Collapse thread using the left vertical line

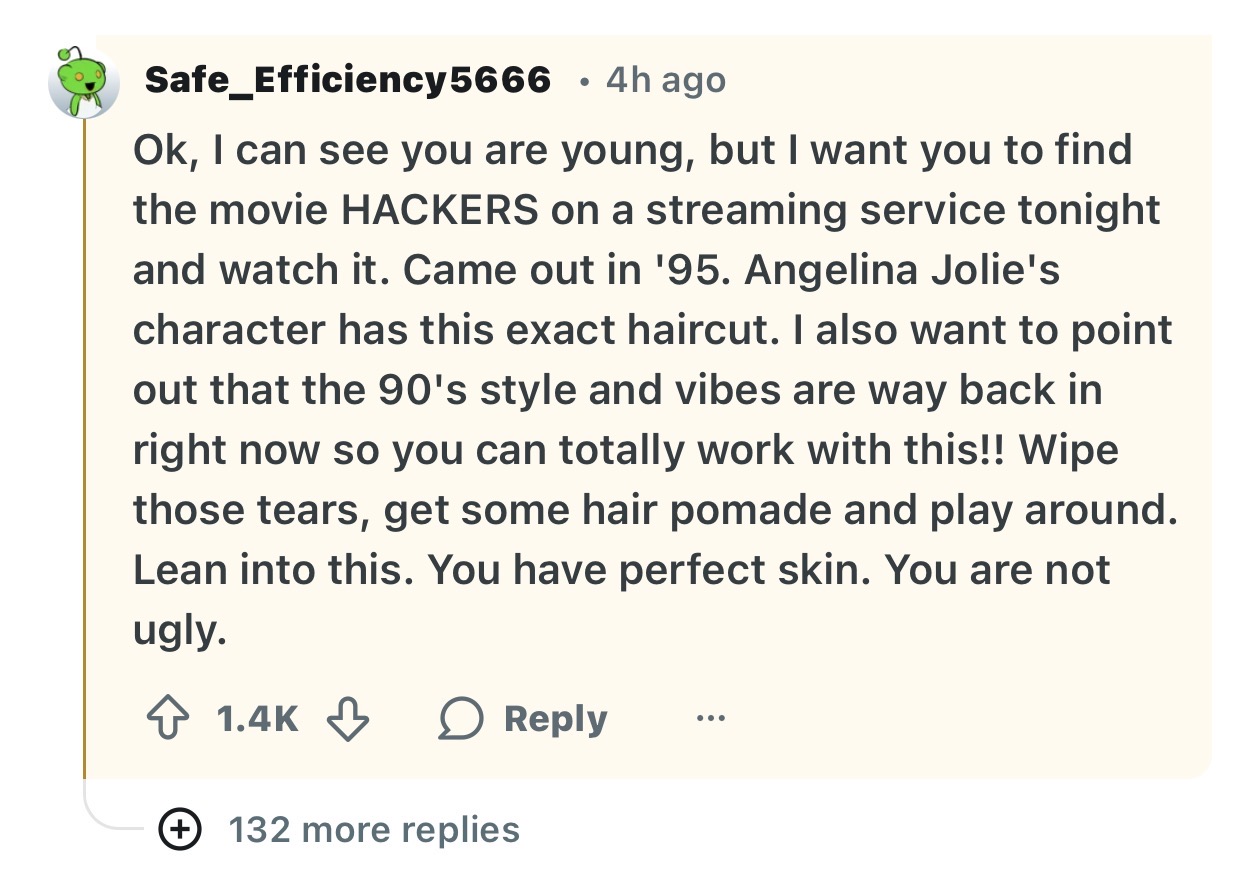tap(85, 450)
